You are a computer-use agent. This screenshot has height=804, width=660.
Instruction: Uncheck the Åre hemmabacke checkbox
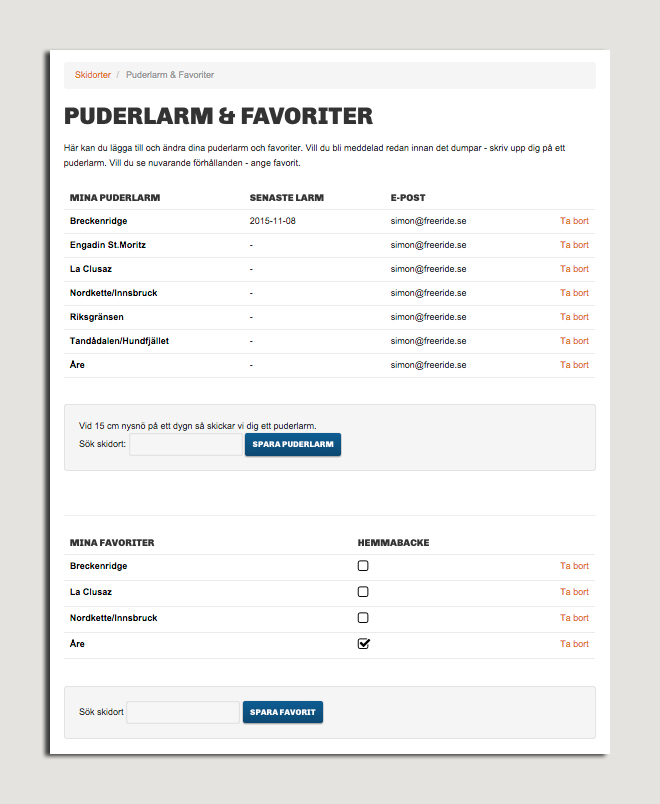[363, 644]
